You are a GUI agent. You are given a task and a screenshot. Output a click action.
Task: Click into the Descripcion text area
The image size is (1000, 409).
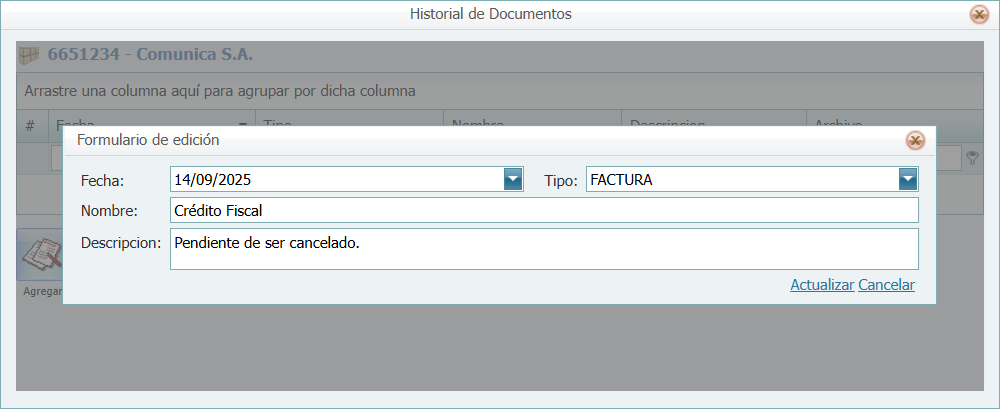pos(543,249)
